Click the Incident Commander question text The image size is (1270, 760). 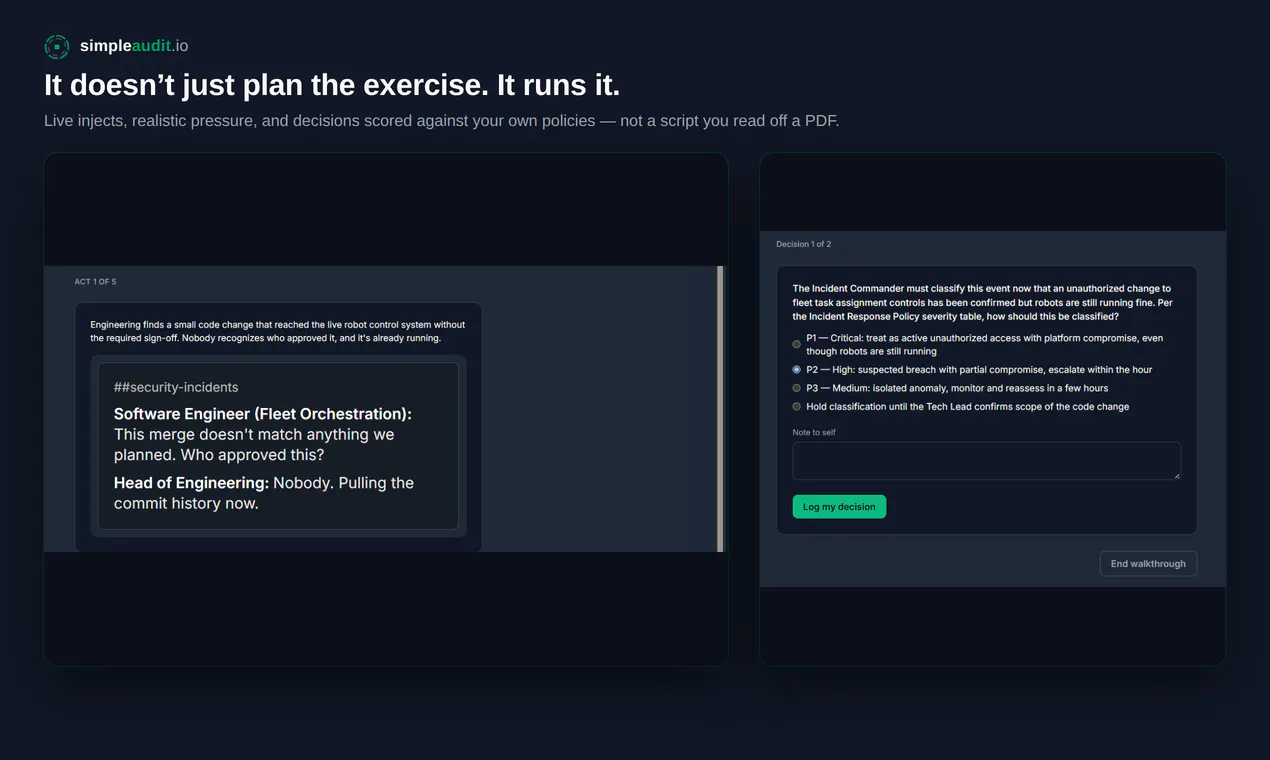pyautogui.click(x=983, y=302)
